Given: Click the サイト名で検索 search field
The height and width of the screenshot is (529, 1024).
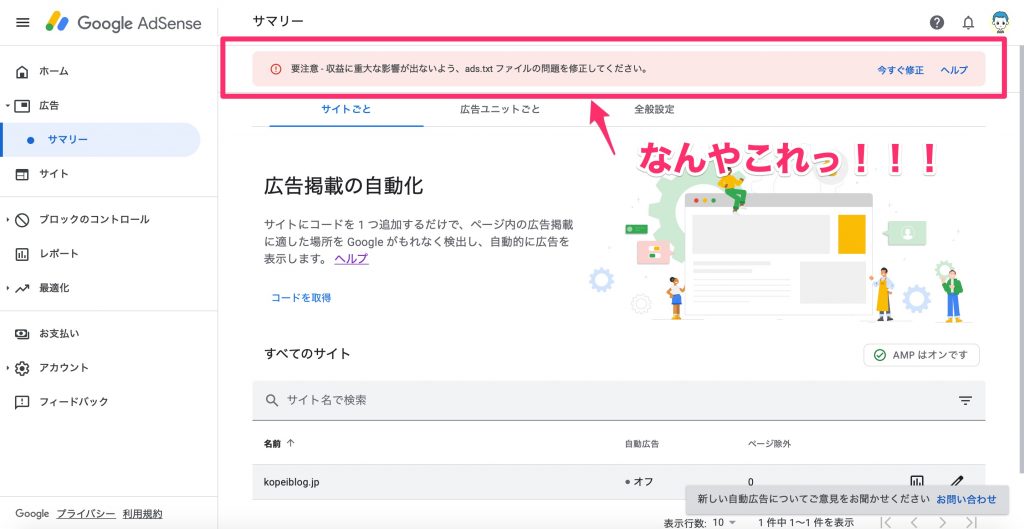Looking at the screenshot, I should pyautogui.click(x=600, y=400).
